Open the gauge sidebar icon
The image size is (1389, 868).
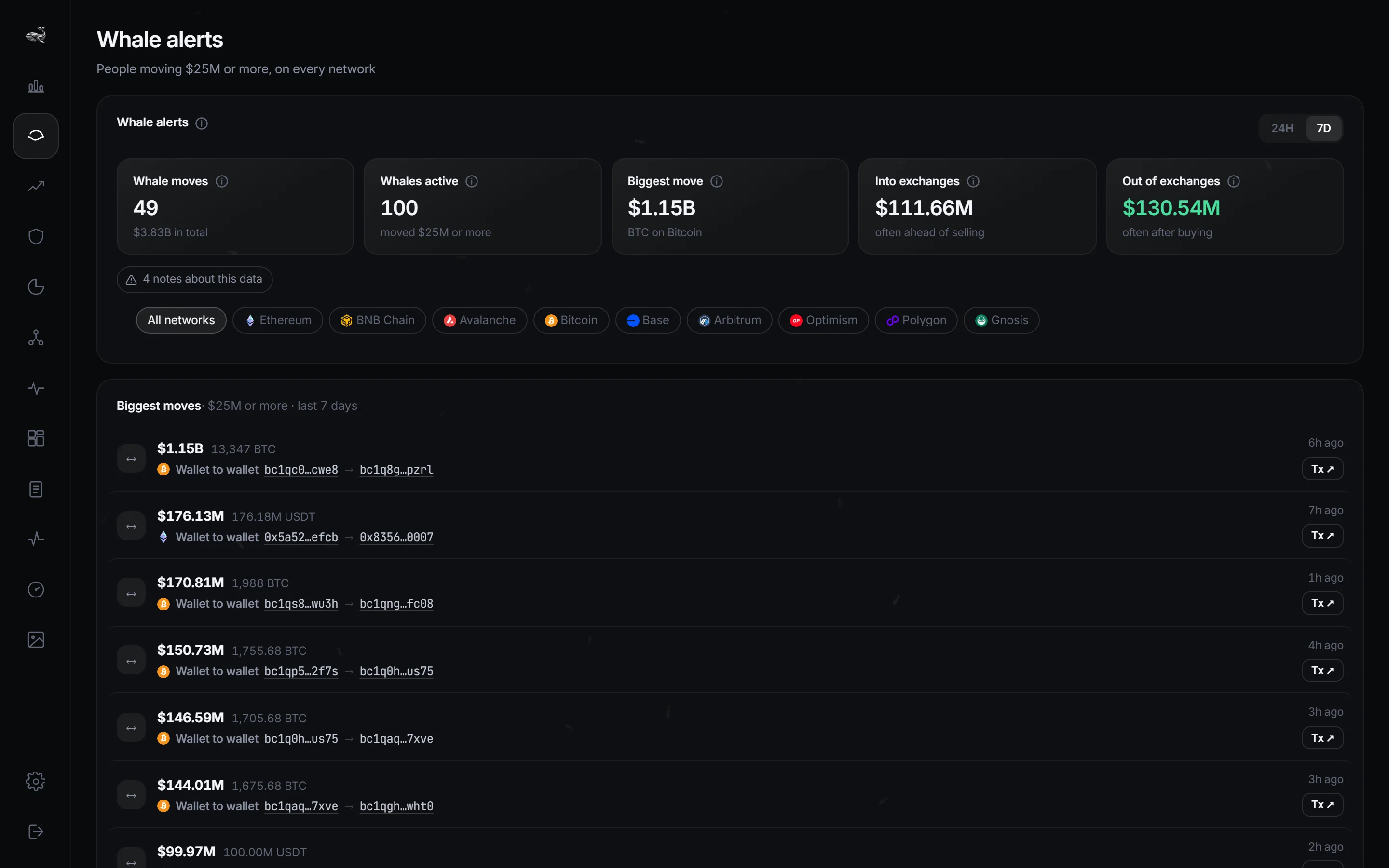pos(36,590)
